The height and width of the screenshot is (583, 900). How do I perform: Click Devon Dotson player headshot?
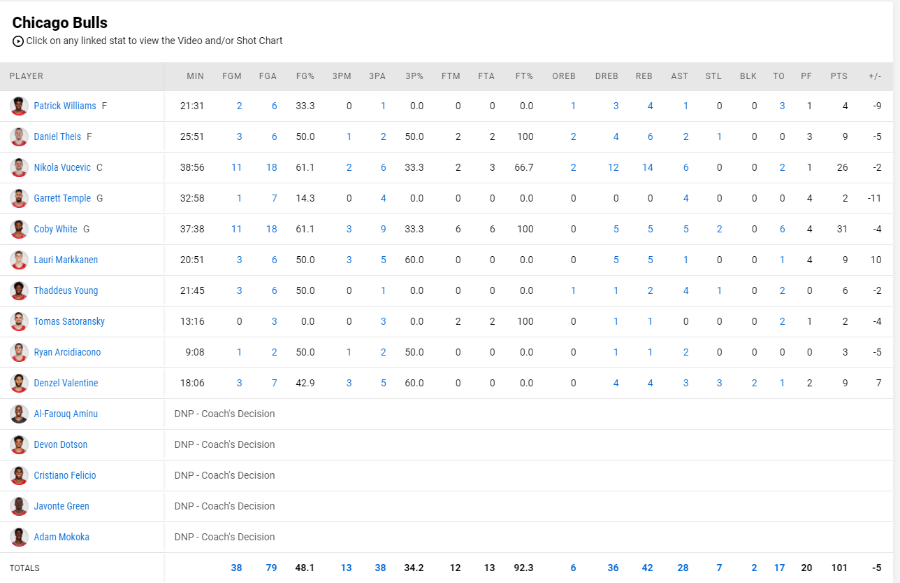[19, 445]
